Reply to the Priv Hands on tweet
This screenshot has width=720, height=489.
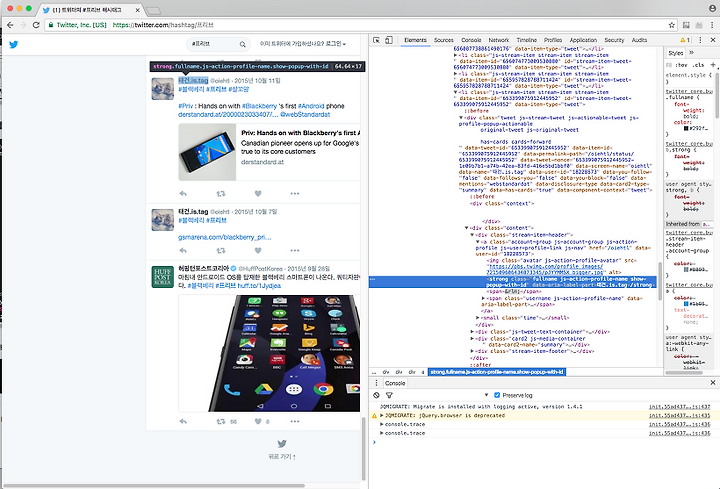pyautogui.click(x=183, y=193)
